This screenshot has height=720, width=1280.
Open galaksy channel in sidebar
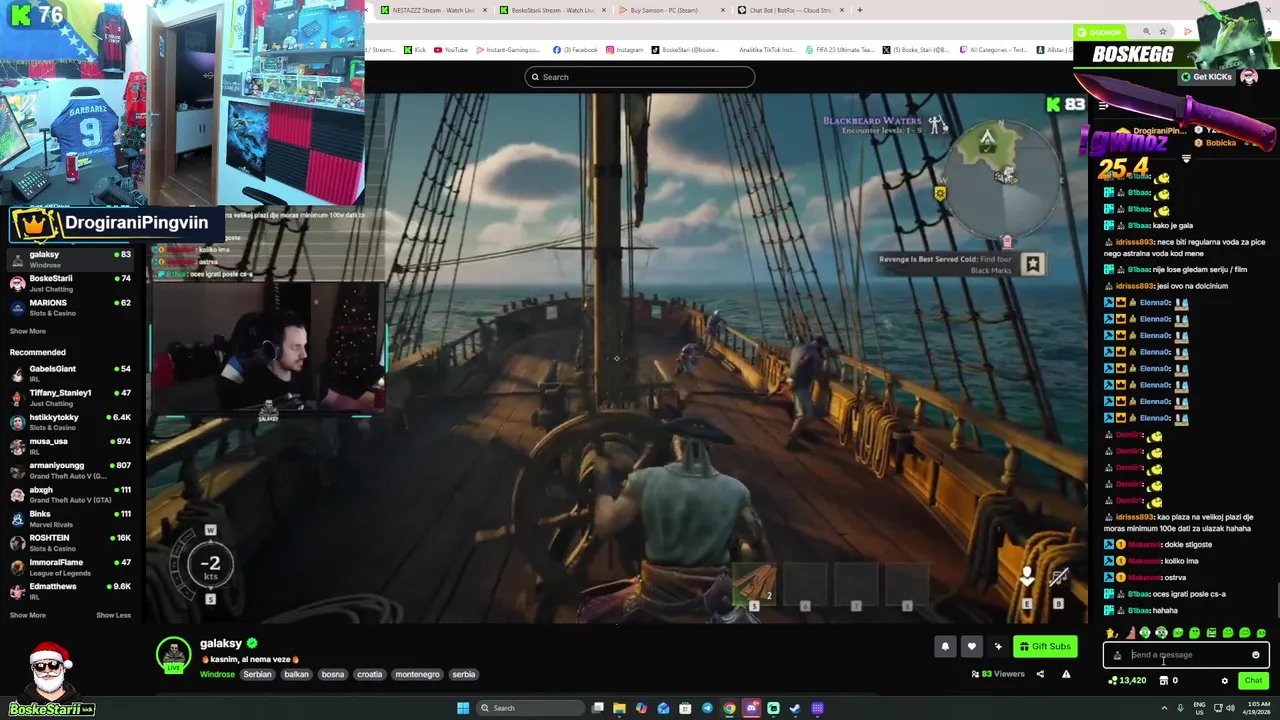pos(70,258)
